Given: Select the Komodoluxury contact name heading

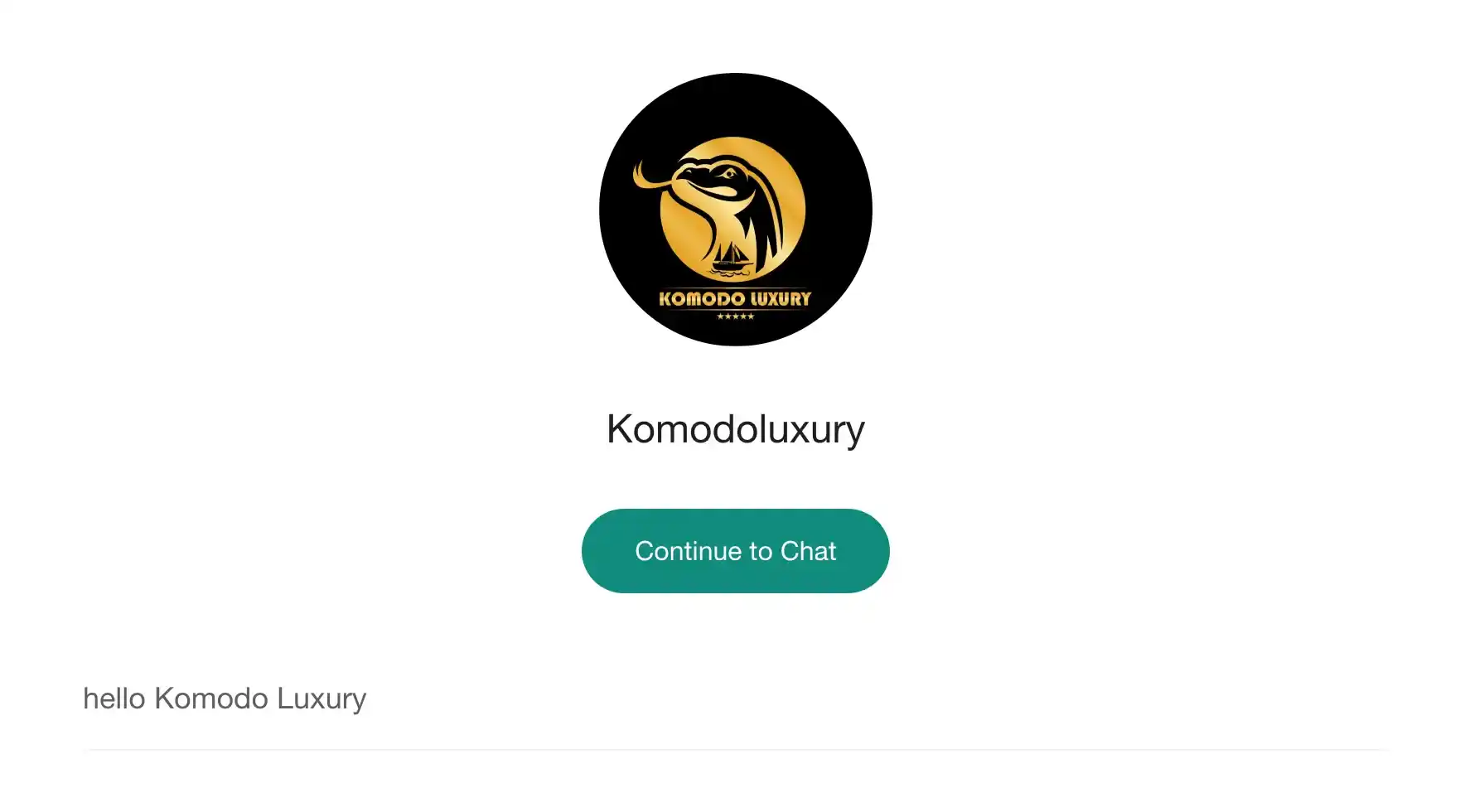Looking at the screenshot, I should point(735,429).
